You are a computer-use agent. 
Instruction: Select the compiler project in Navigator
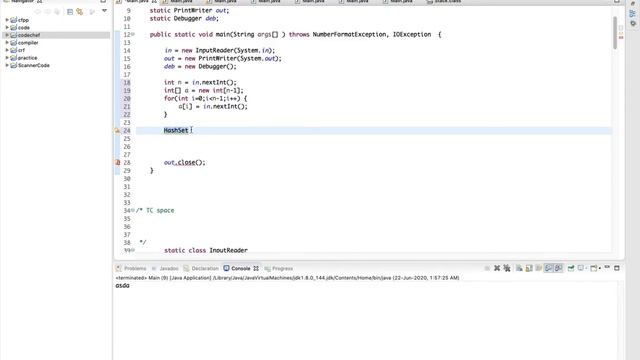(28, 43)
